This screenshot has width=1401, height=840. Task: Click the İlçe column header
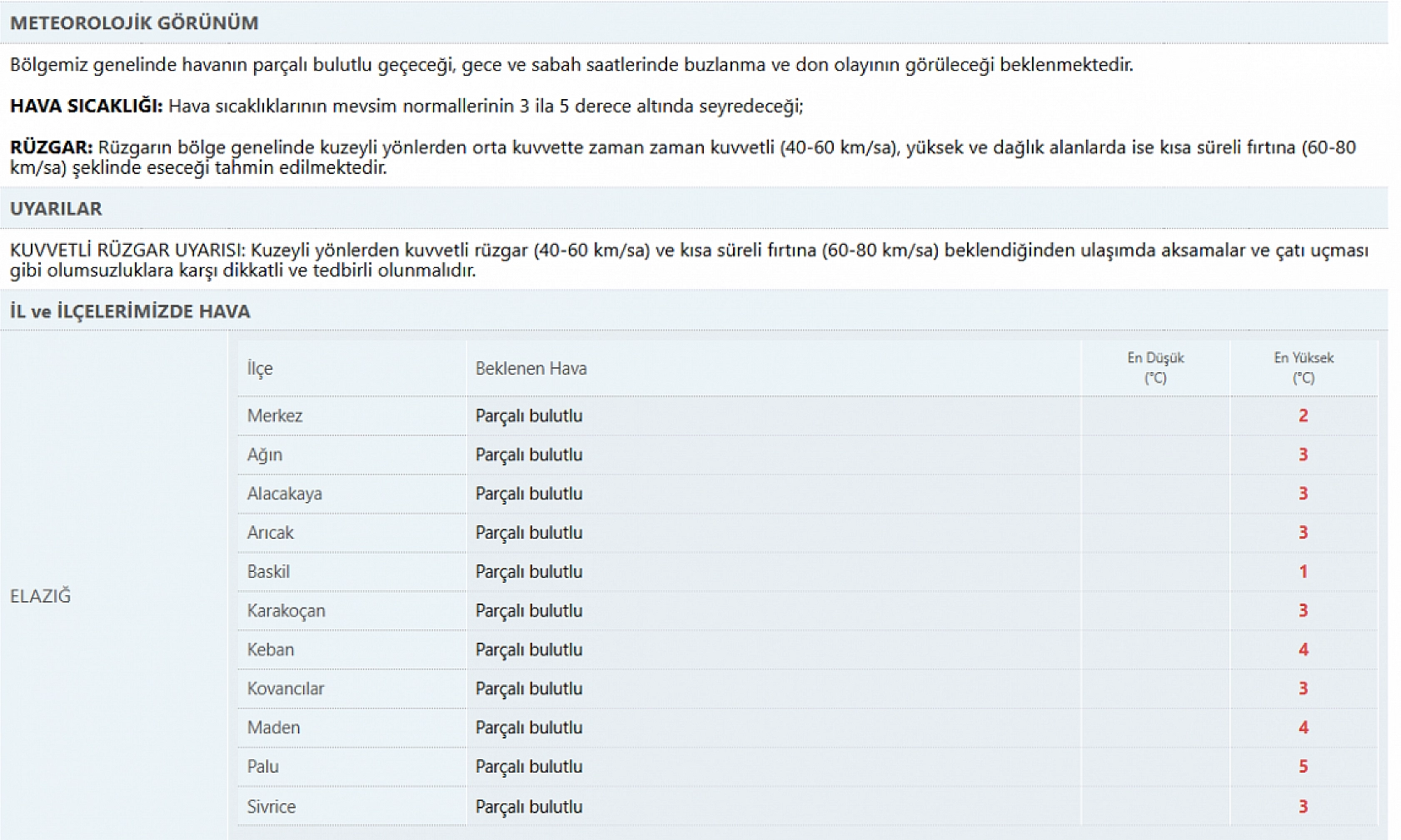tap(260, 369)
